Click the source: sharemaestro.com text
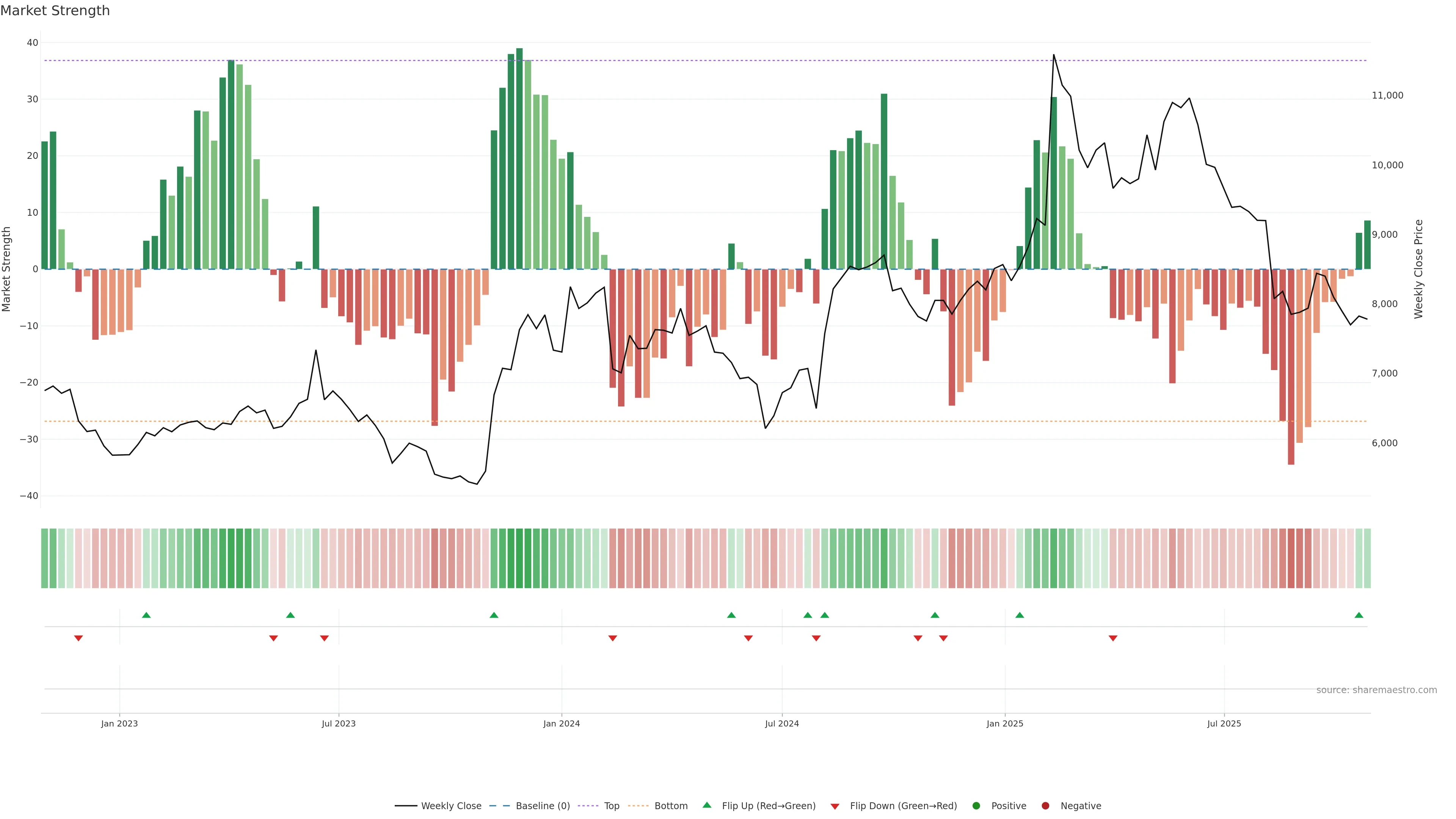Screen dimensions: 1456x819 [1376, 690]
